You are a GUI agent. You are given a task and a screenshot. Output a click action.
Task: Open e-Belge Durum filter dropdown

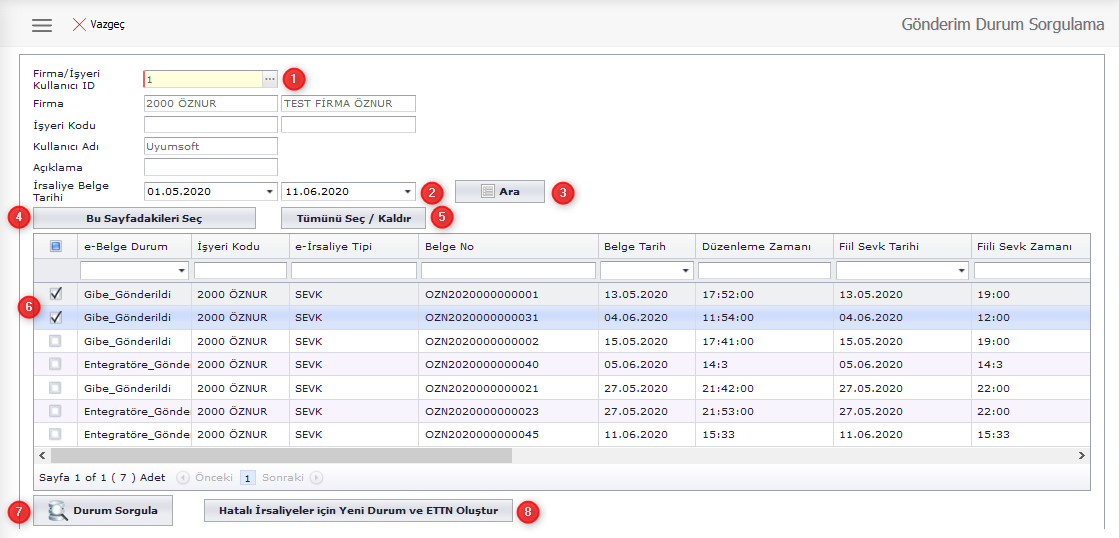[x=181, y=271]
